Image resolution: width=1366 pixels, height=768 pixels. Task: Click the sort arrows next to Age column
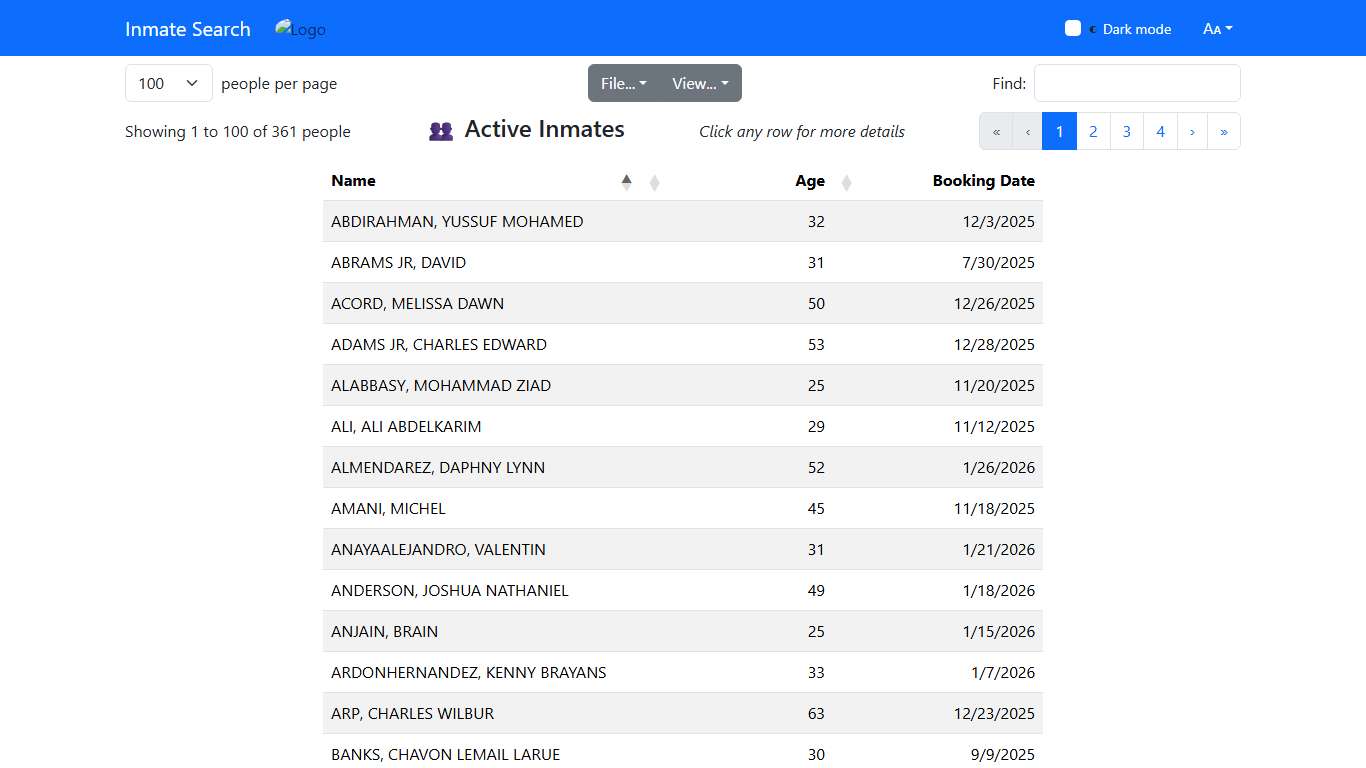[846, 182]
